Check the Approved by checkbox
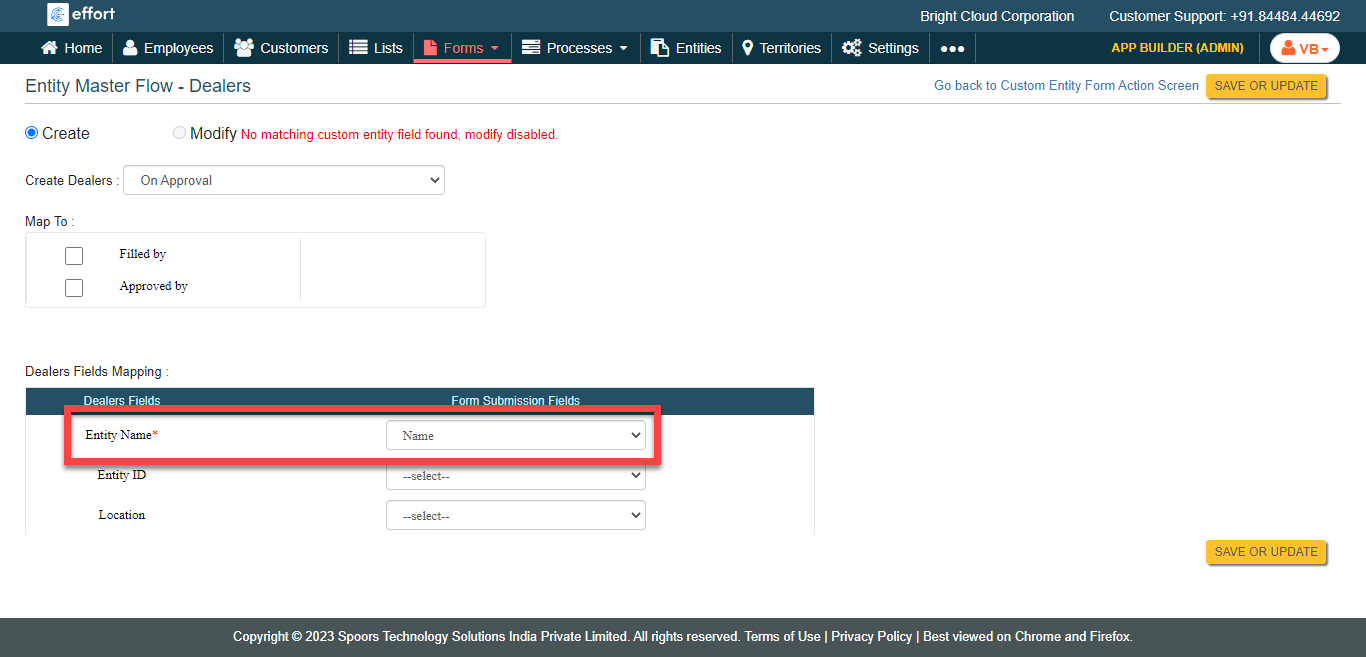This screenshot has width=1366, height=657. coord(74,288)
